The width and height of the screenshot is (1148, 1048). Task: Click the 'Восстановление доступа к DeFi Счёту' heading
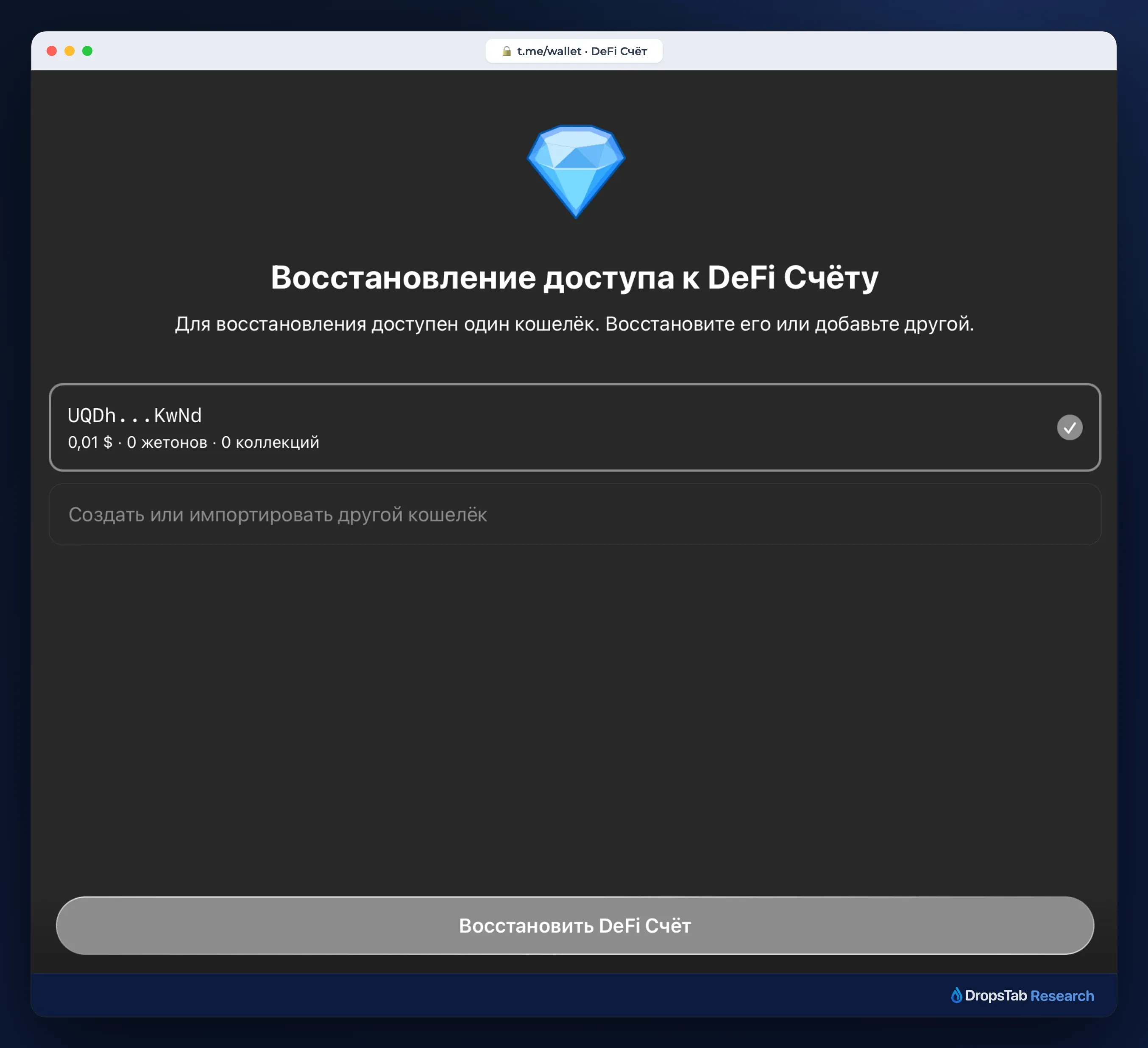click(x=574, y=278)
